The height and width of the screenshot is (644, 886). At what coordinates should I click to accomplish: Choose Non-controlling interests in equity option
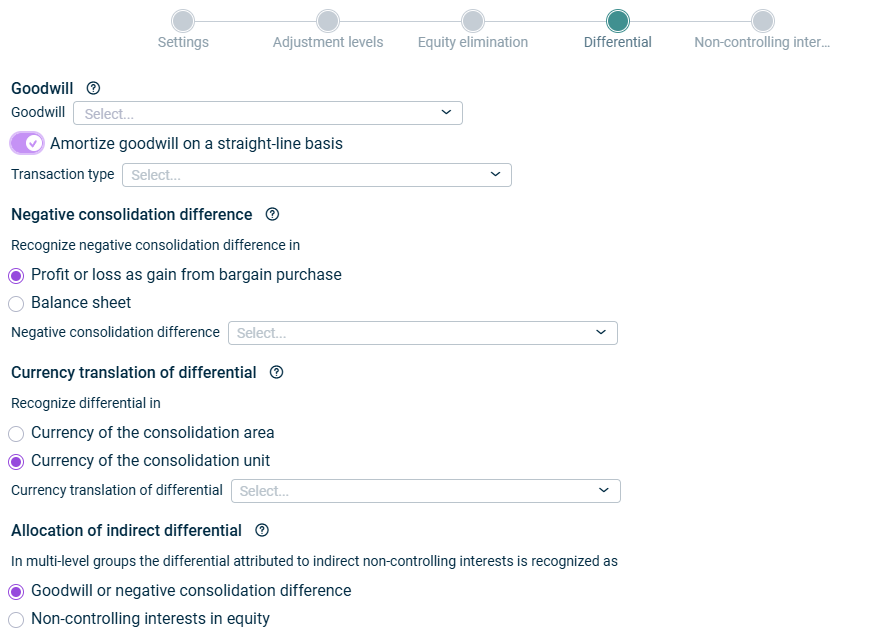pos(16,619)
